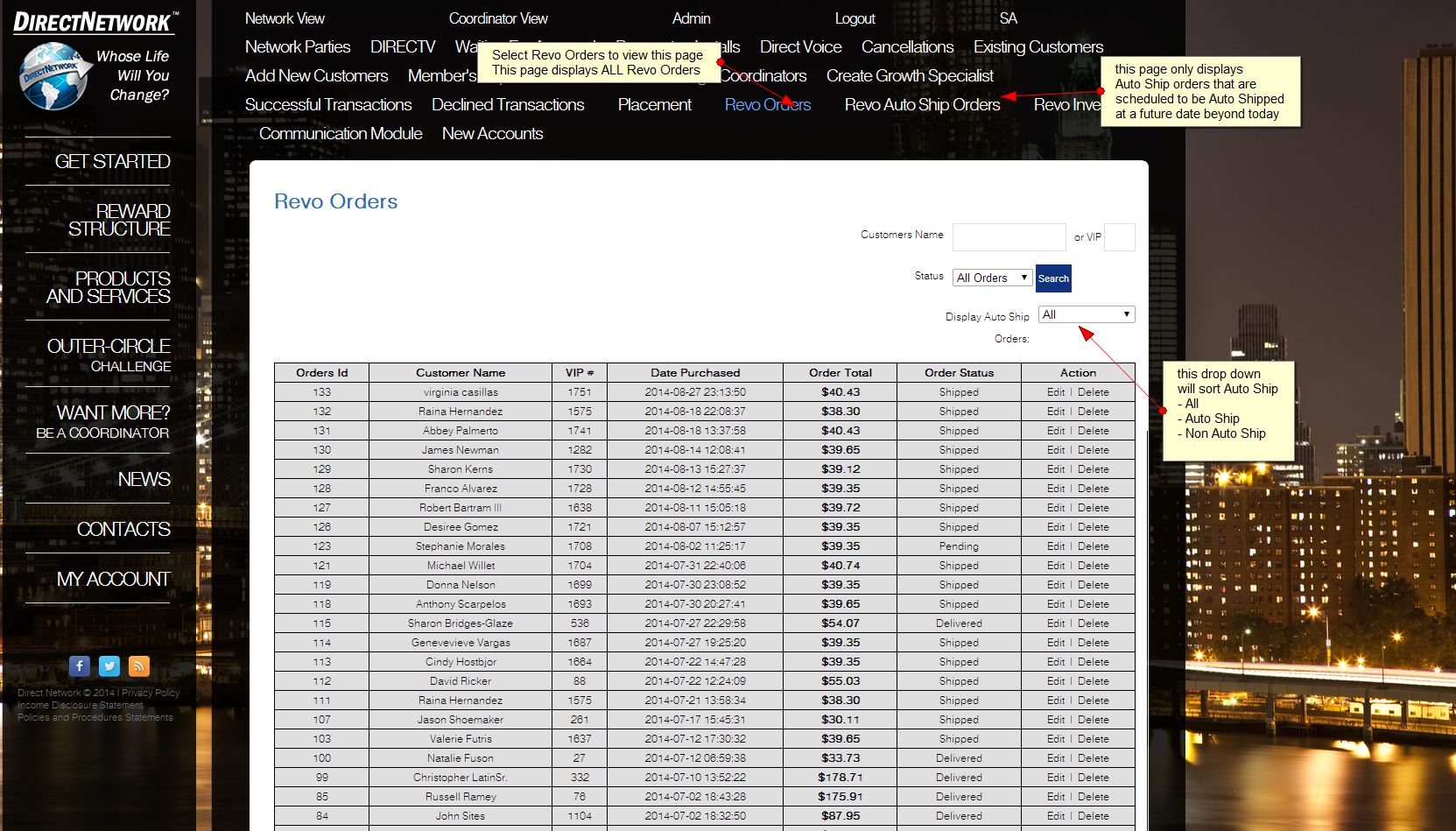Image resolution: width=1456 pixels, height=831 pixels.
Task: Click WANT MORE? BE A COORDINATOR
Action: click(102, 421)
